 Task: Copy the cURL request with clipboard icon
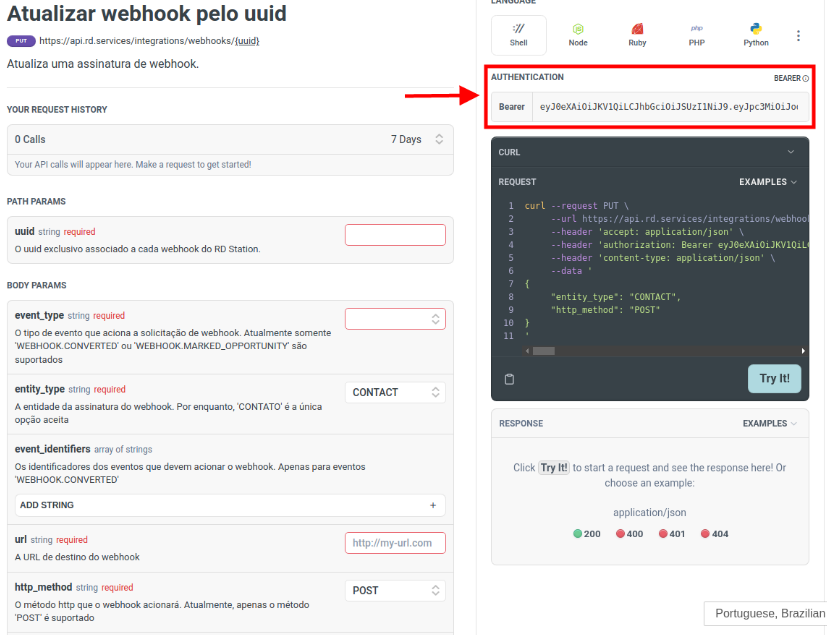pos(509,379)
